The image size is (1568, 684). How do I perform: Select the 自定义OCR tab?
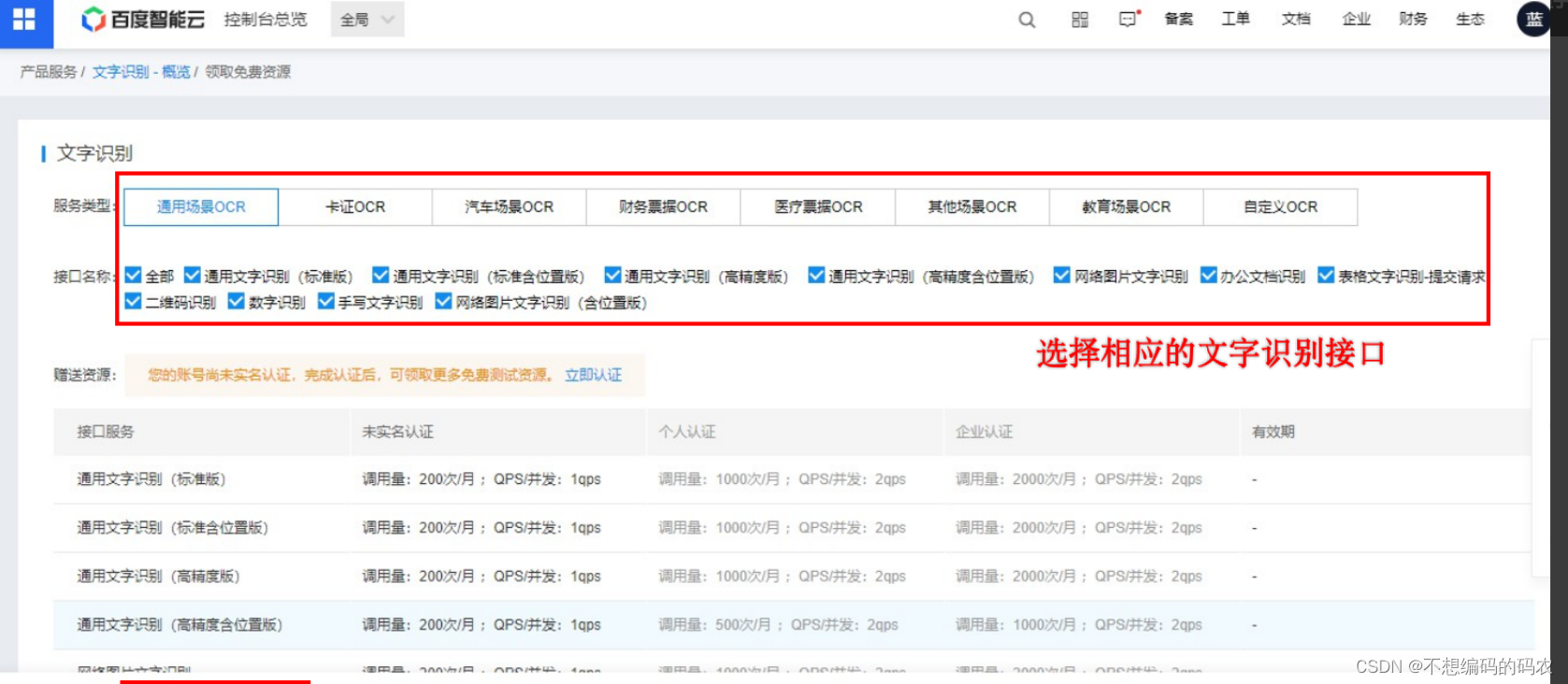point(1281,207)
